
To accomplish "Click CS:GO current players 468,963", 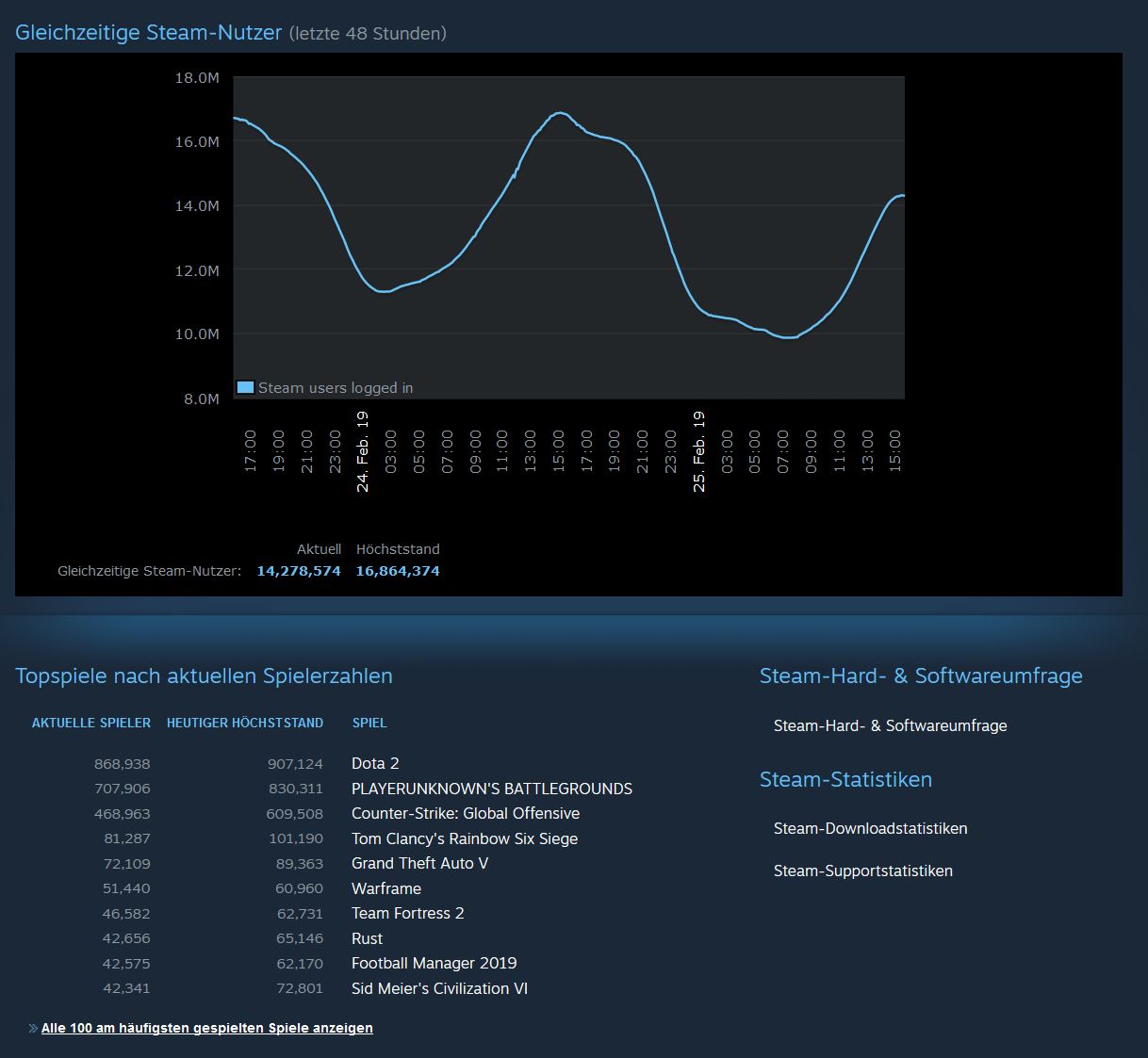I will (123, 814).
